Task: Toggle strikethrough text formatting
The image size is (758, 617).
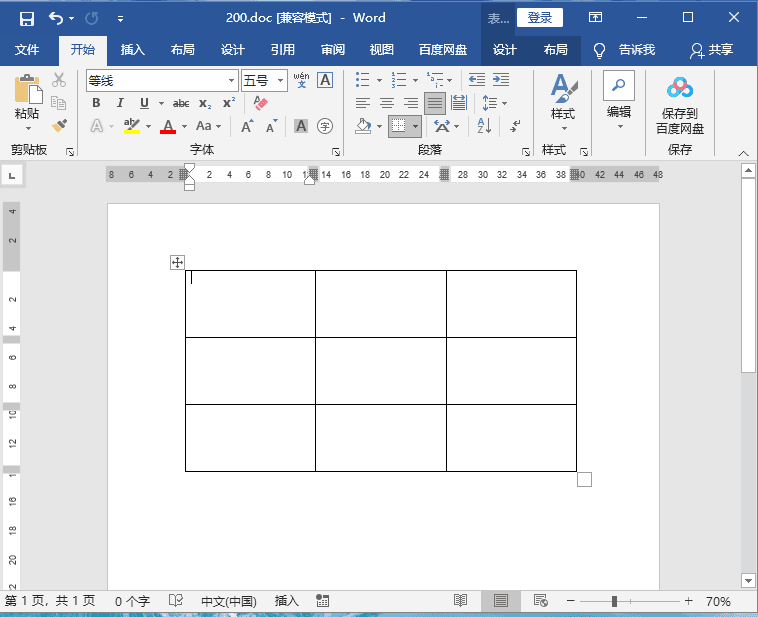Action: point(181,103)
